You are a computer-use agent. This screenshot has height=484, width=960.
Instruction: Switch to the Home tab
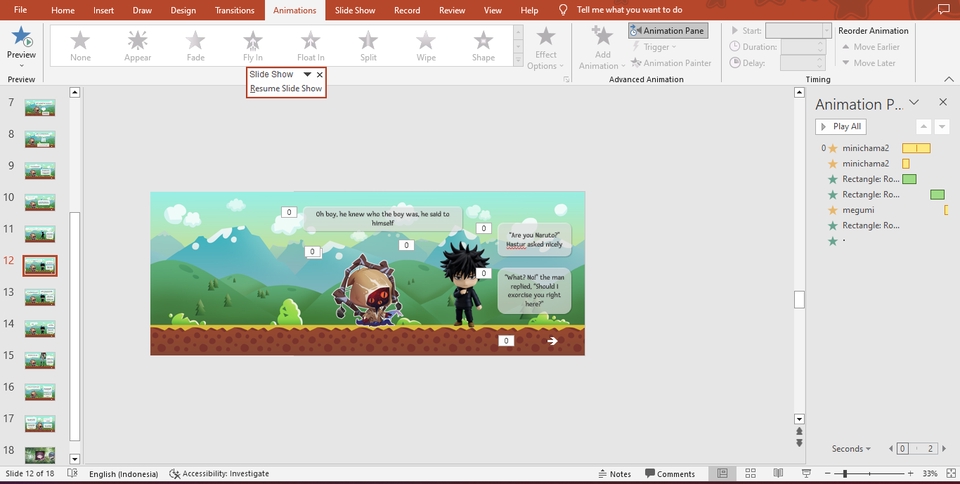(x=62, y=10)
